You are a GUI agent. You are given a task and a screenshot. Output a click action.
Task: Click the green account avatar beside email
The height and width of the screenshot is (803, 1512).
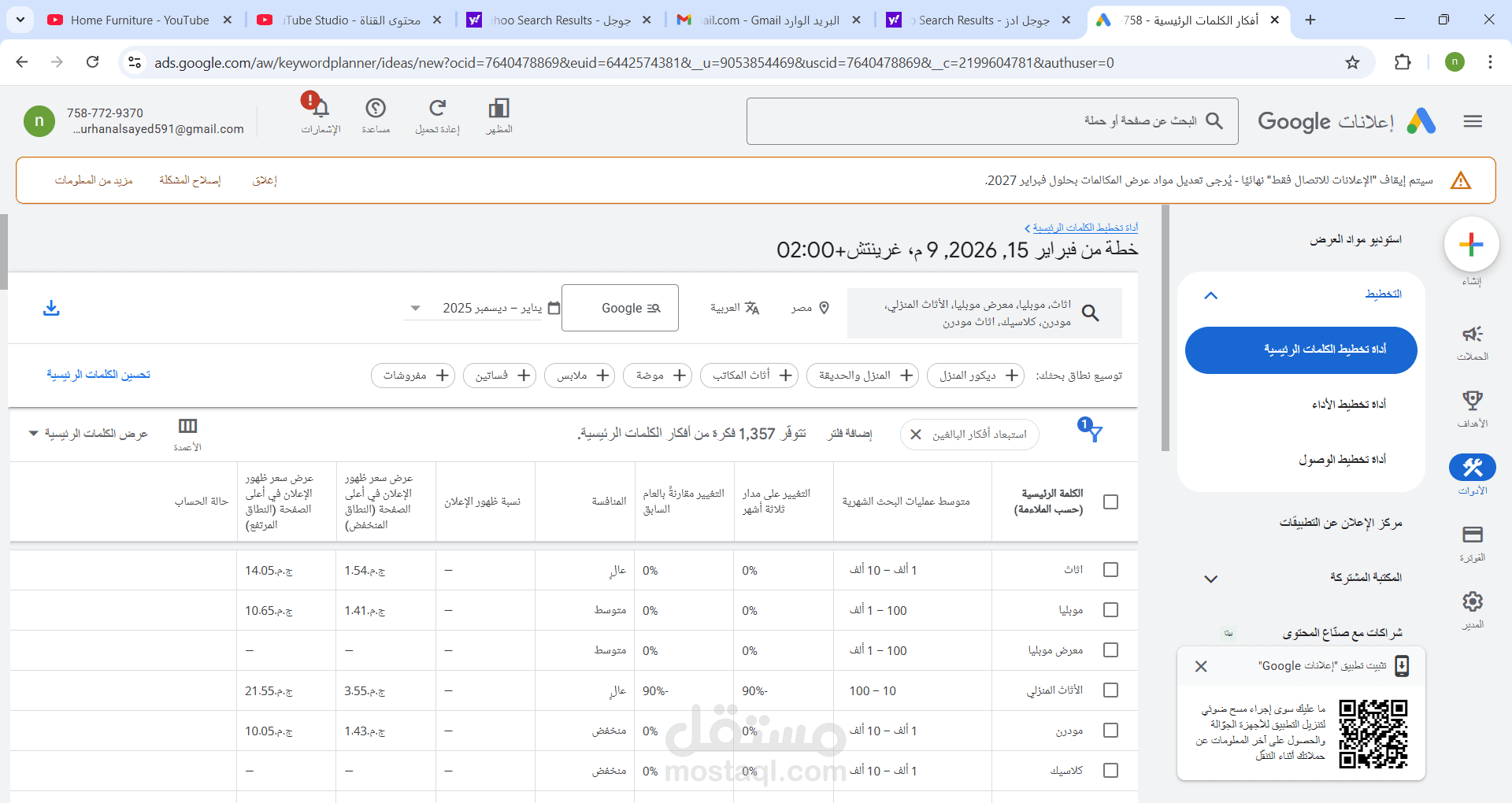pos(39,121)
